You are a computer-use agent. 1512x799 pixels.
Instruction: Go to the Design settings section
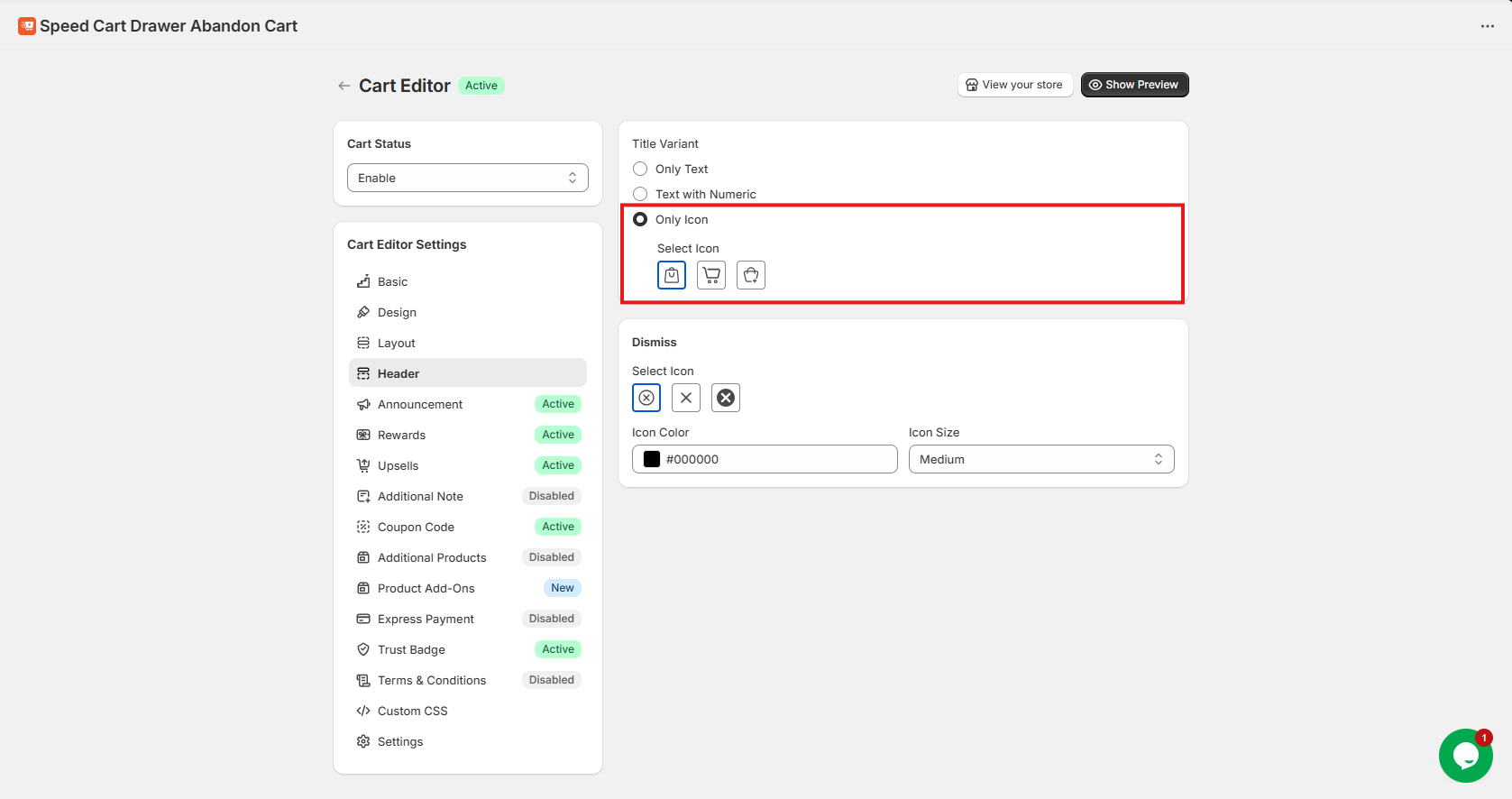(x=397, y=312)
